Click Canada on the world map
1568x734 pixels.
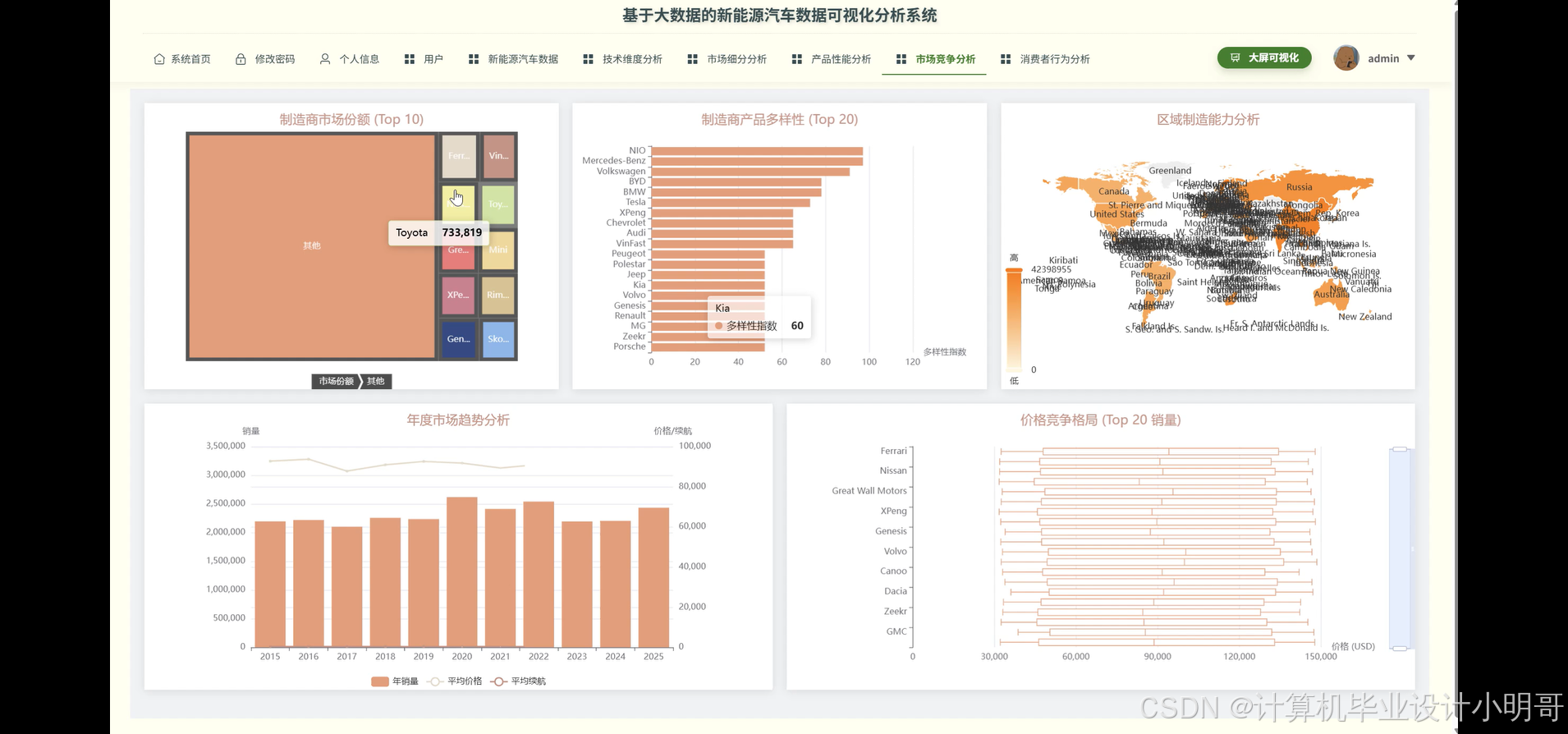[x=1114, y=191]
